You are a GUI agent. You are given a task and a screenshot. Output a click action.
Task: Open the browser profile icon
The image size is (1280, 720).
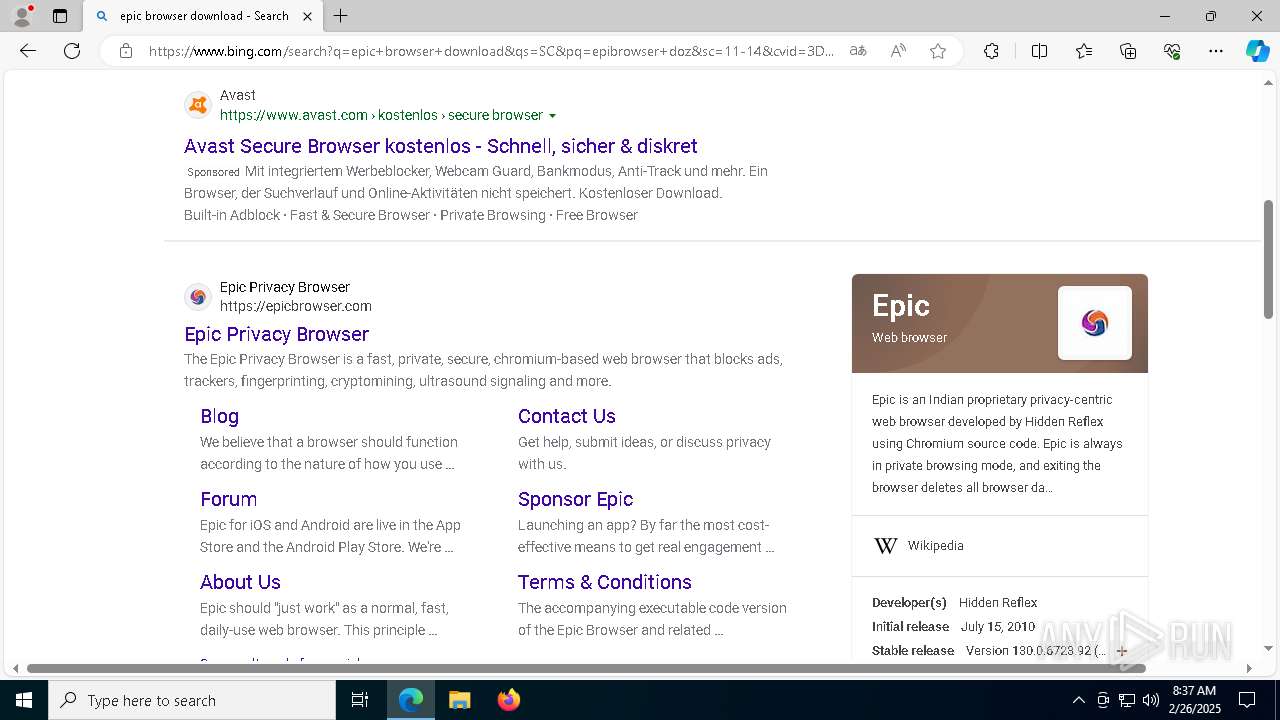click(21, 15)
